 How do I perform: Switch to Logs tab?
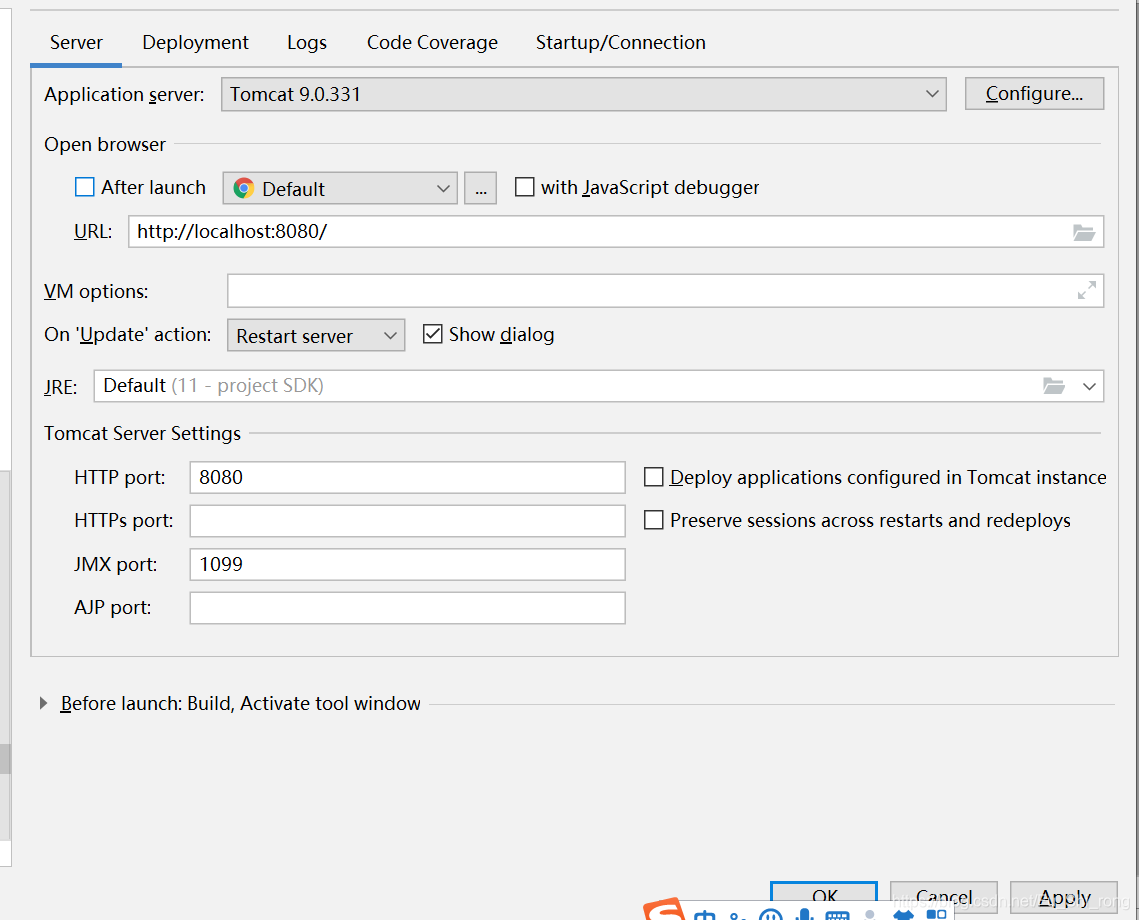tap(307, 43)
